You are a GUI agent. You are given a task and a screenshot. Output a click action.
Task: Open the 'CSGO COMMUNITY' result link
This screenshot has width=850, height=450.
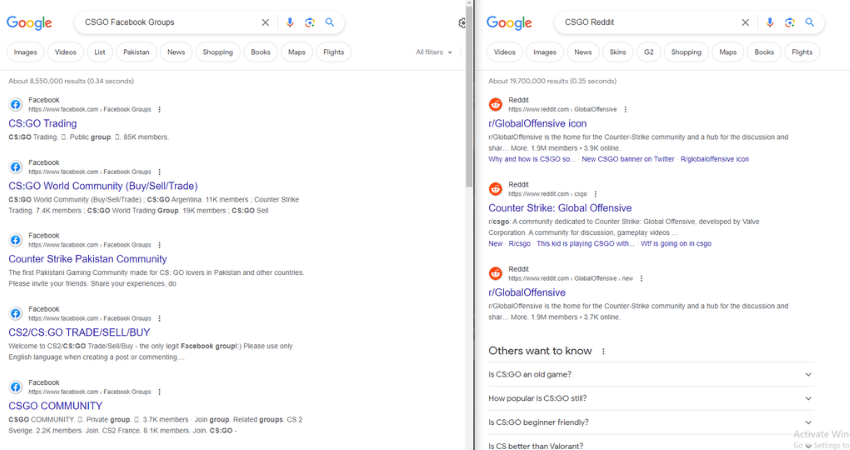(55, 406)
